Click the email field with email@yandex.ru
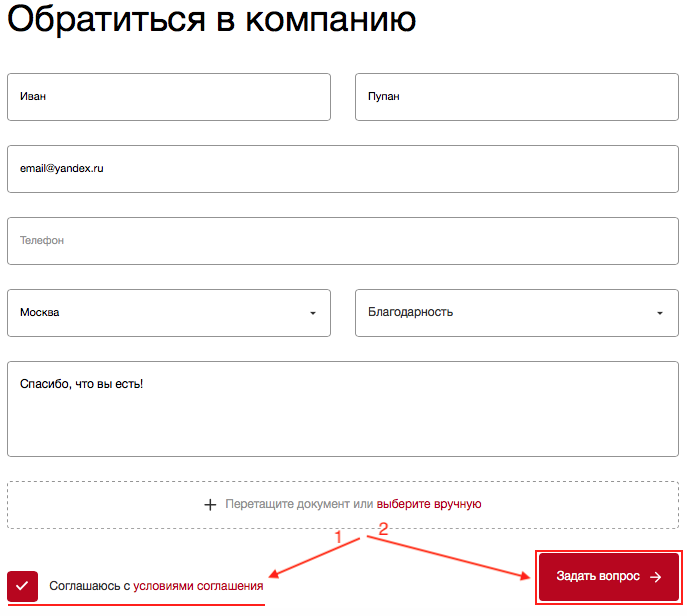The width and height of the screenshot is (687, 616). point(343,169)
